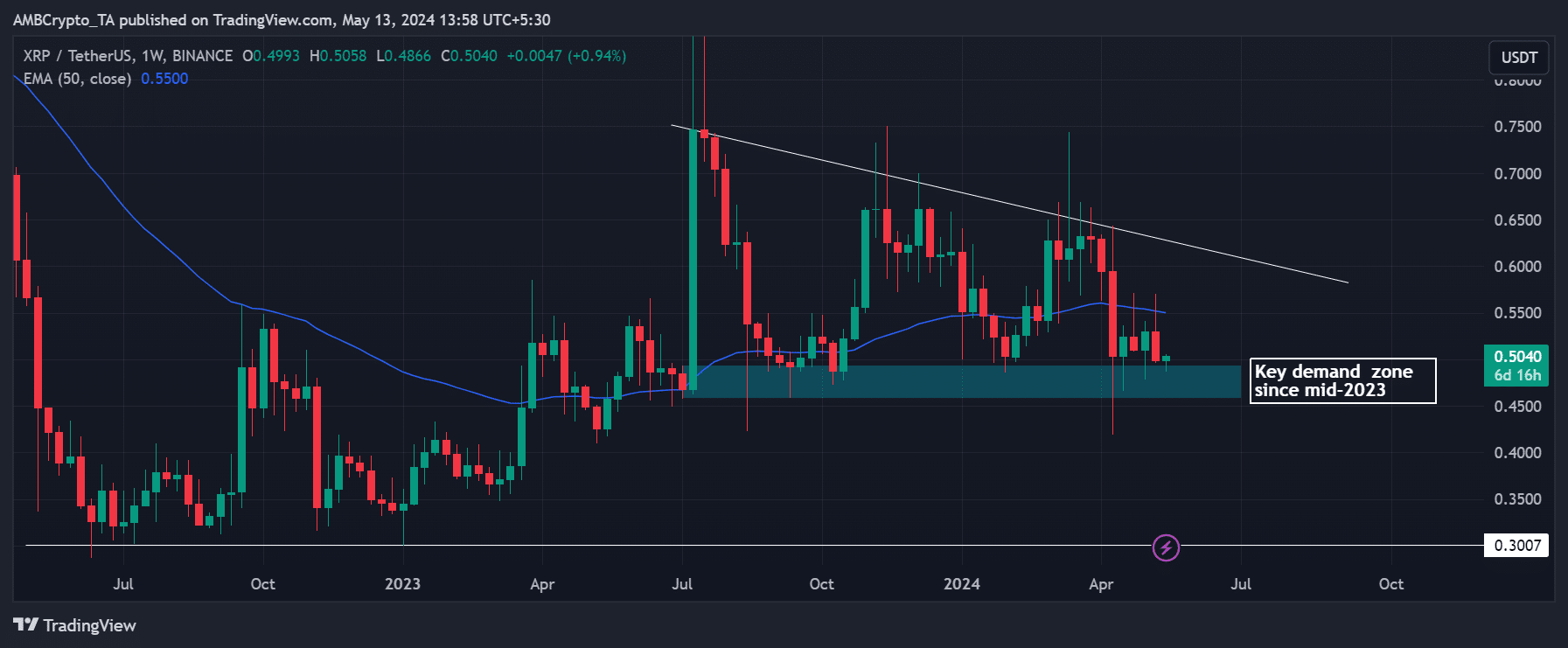
Task: Click the EMA value 0.5500
Action: tap(164, 79)
